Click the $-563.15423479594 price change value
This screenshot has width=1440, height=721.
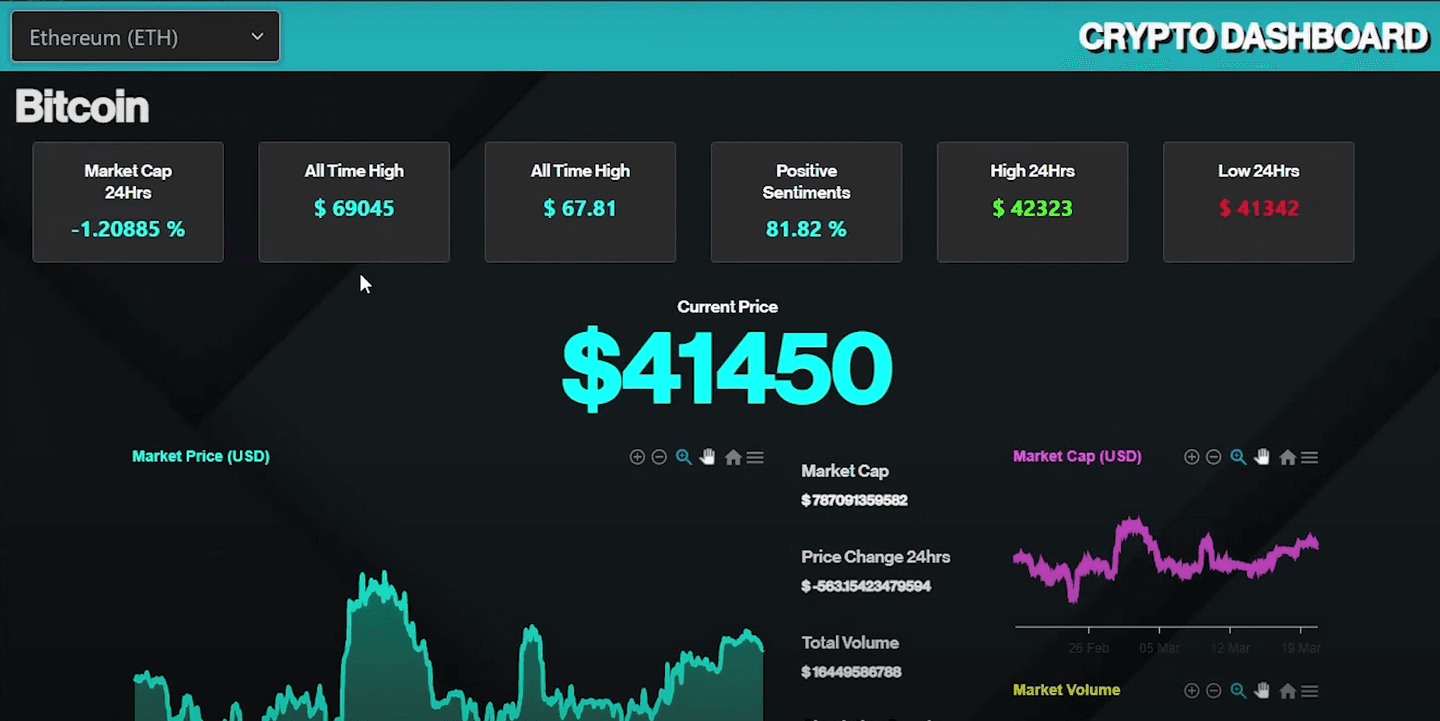coord(866,586)
